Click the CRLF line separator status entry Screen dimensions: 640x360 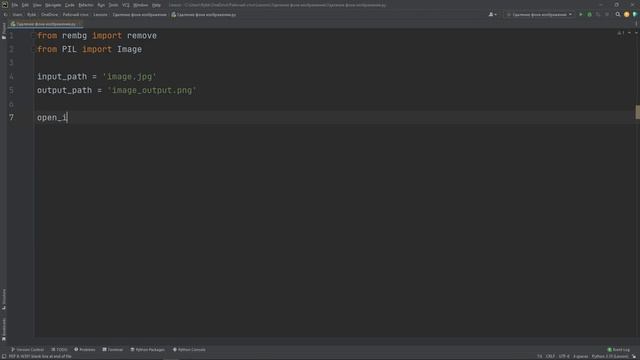pyautogui.click(x=550, y=356)
